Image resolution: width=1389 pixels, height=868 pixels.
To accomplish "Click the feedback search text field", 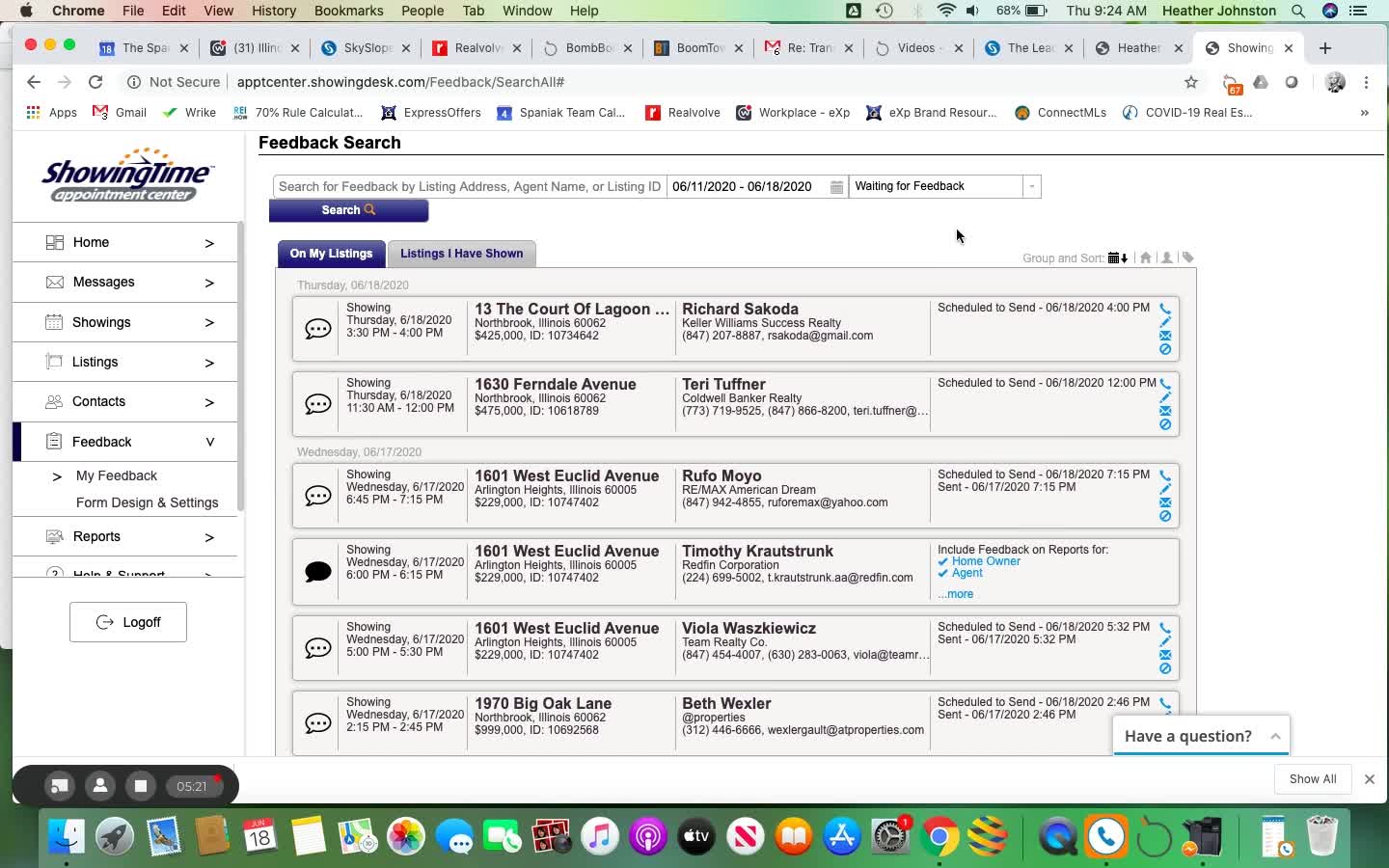I will [x=470, y=186].
